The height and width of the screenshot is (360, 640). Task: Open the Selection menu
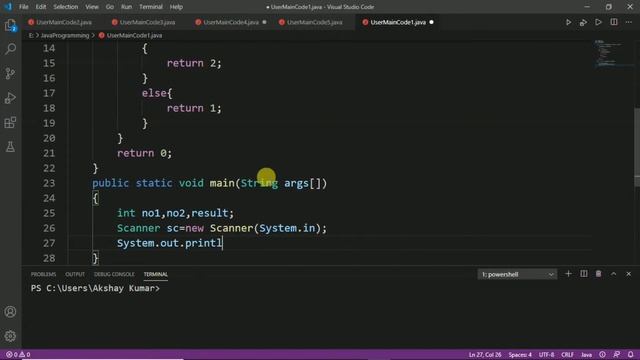coord(65,7)
